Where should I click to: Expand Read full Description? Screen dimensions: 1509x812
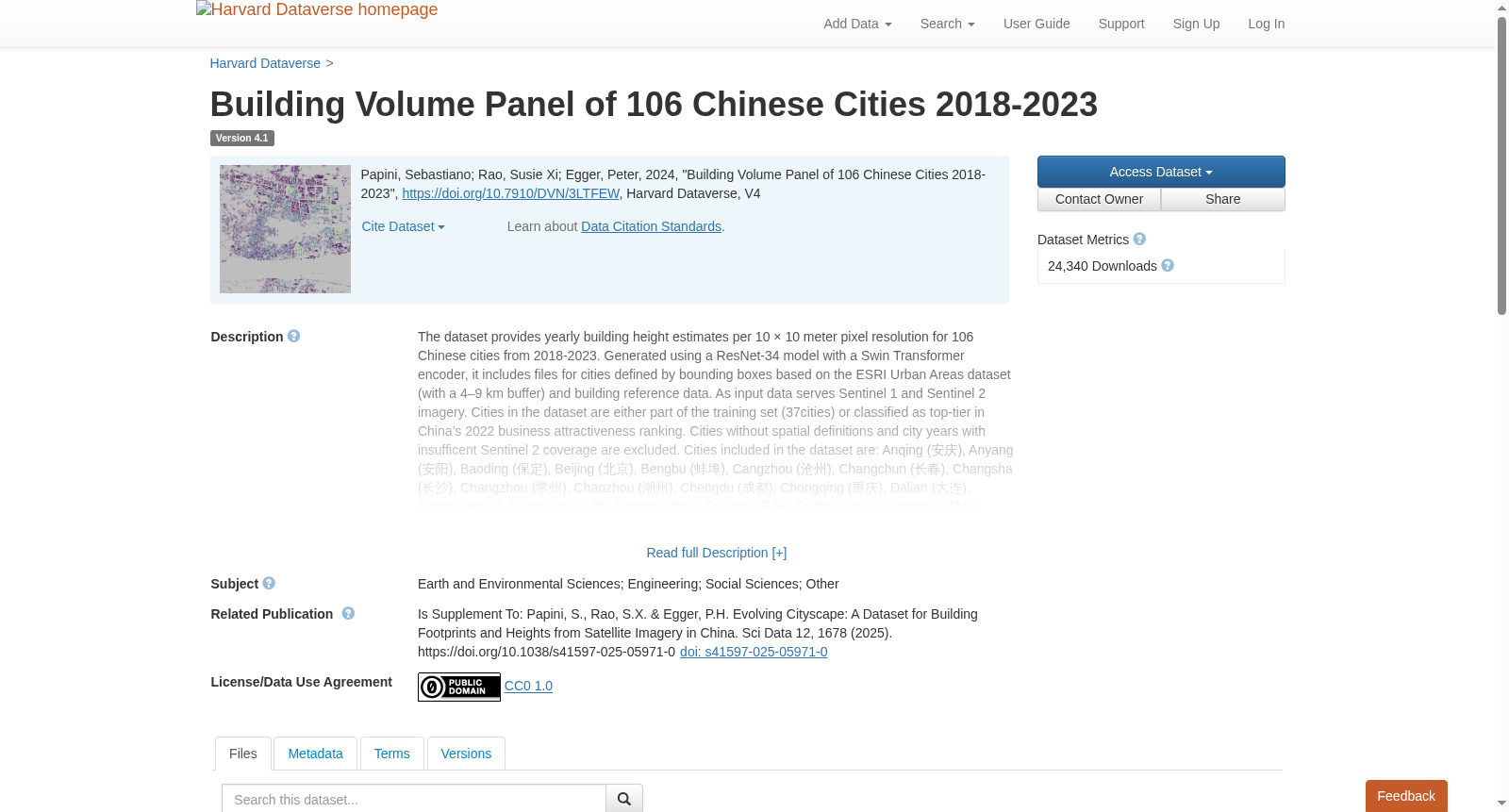pos(717,553)
